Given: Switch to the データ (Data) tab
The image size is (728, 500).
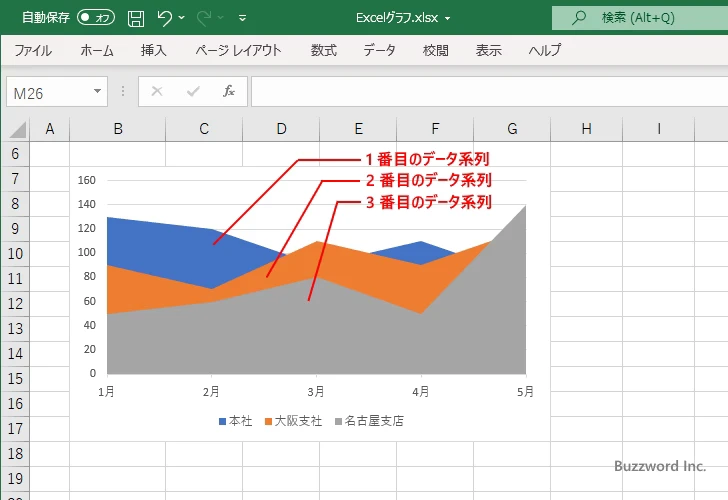Looking at the screenshot, I should point(379,50).
